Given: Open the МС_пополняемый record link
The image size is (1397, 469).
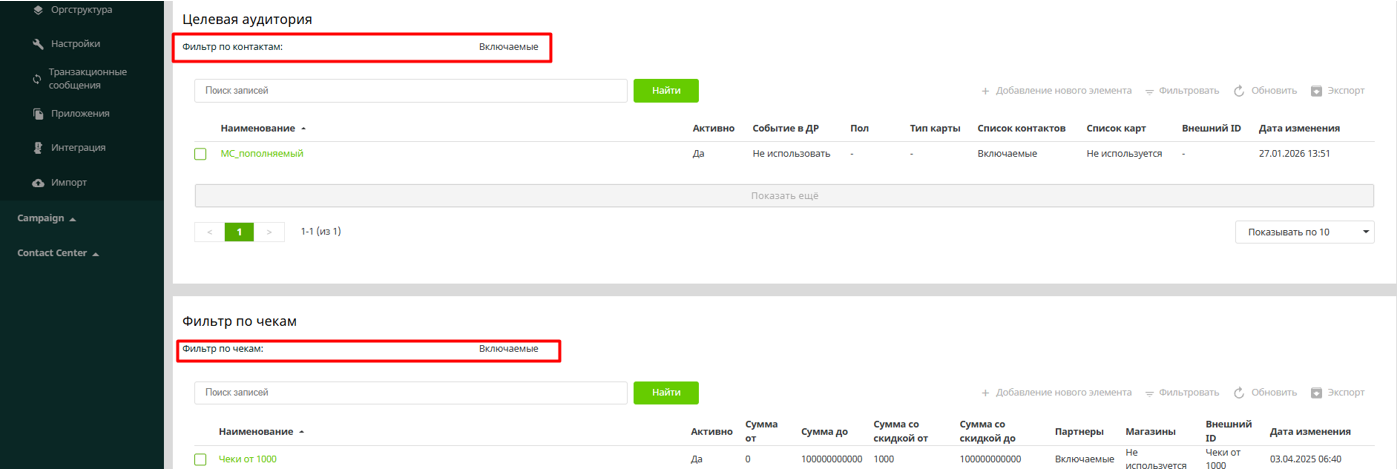Looking at the screenshot, I should point(261,154).
